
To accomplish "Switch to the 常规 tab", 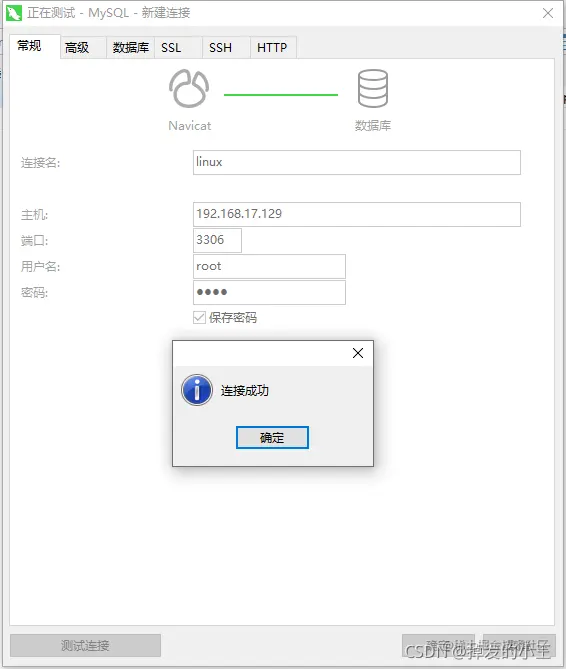I will click(34, 46).
